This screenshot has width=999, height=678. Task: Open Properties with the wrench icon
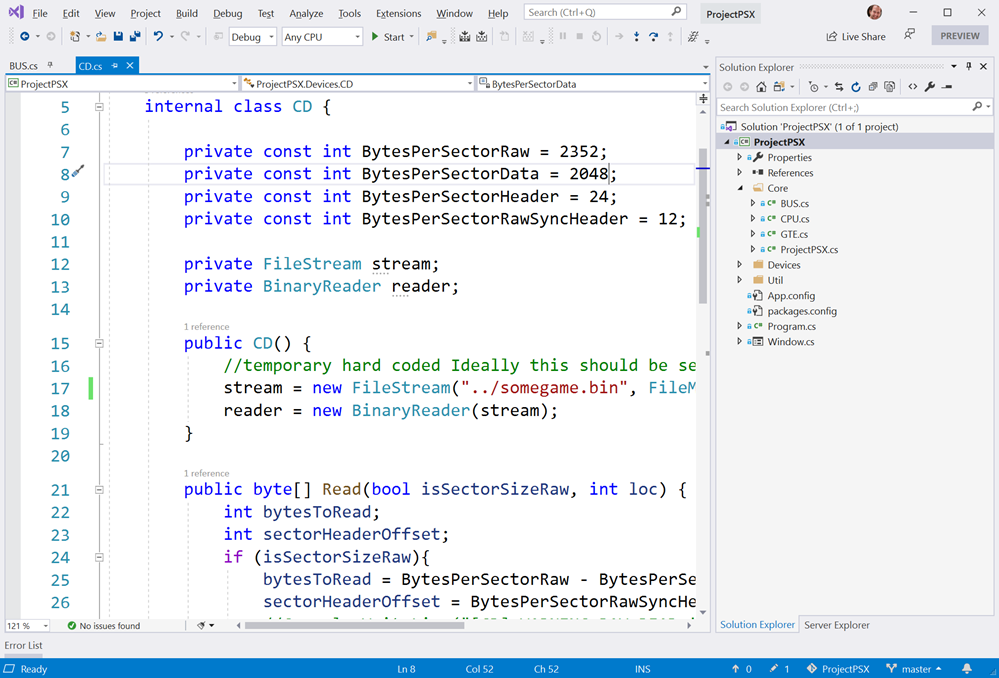click(x=930, y=87)
